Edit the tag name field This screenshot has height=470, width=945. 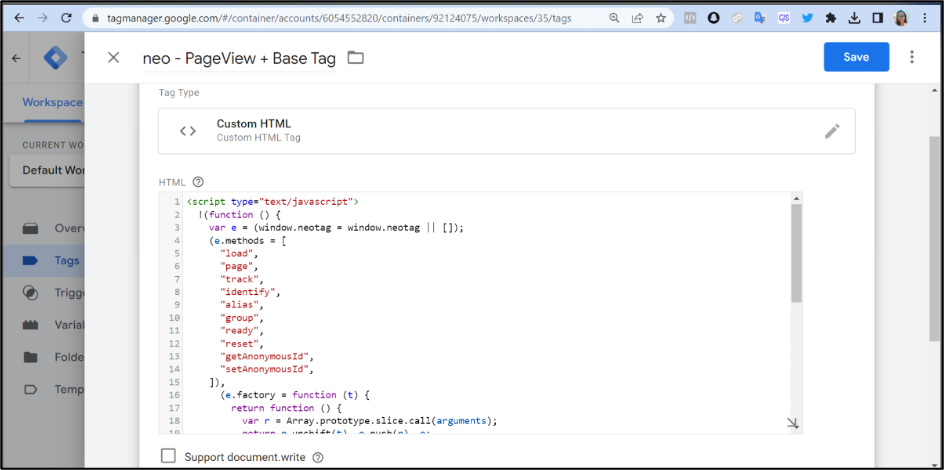pos(239,58)
